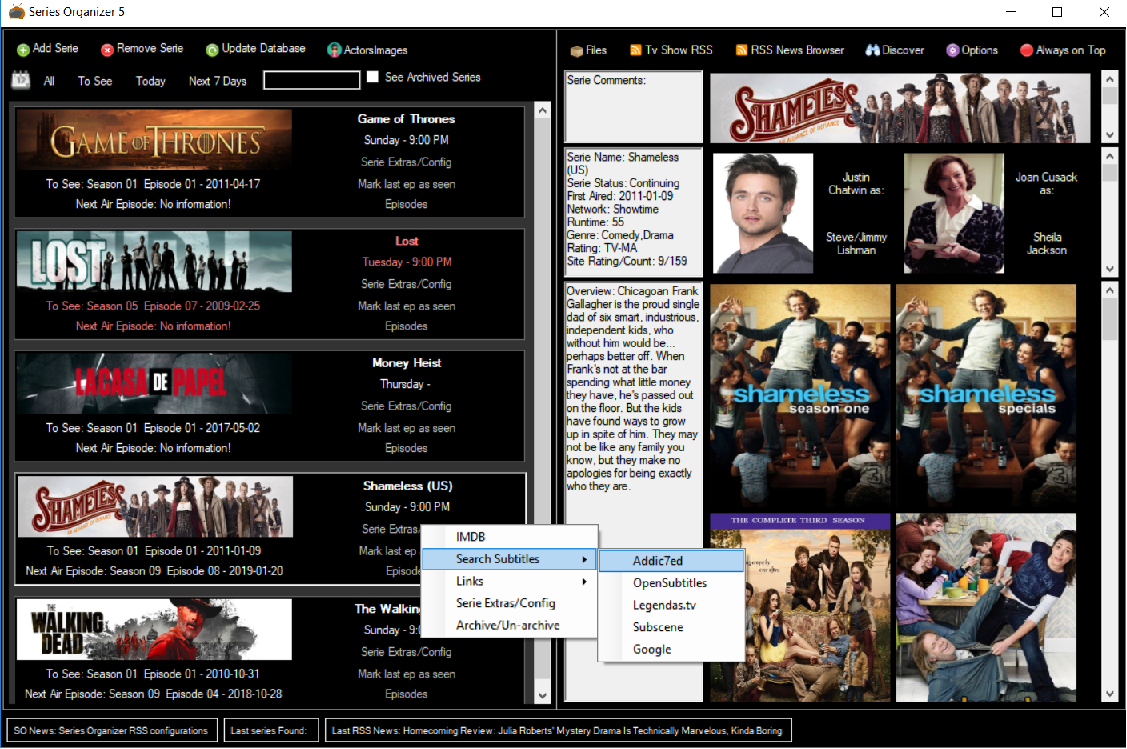Click the Shameless banner in series list
1127x749 pixels.
[x=155, y=506]
